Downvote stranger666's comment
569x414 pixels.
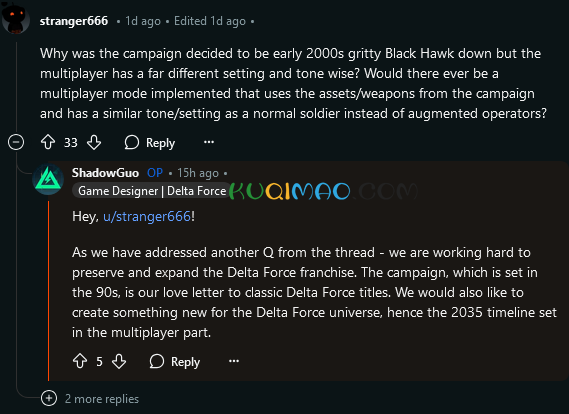click(x=94, y=142)
